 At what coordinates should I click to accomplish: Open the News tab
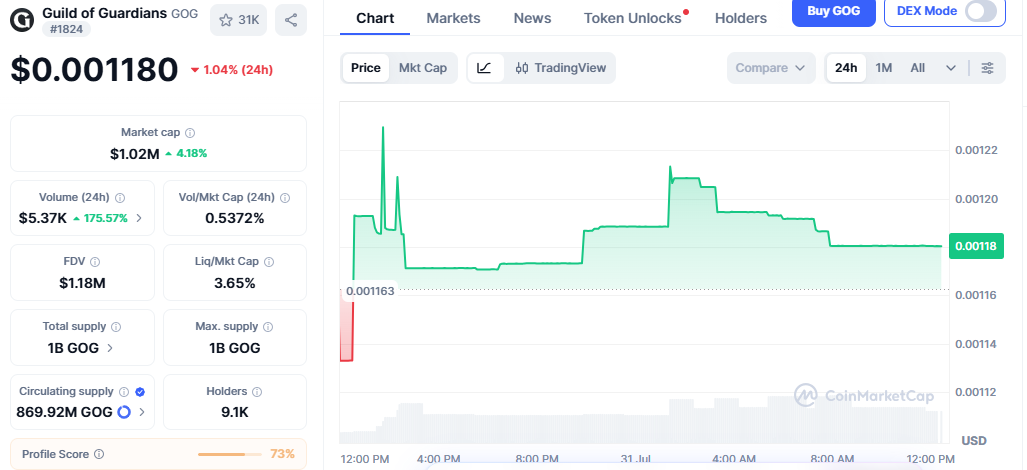532,18
